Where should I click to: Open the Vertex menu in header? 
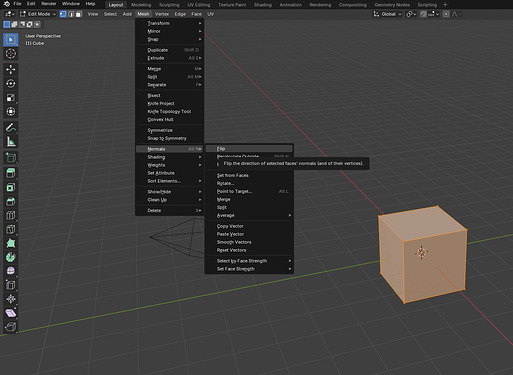(162, 14)
